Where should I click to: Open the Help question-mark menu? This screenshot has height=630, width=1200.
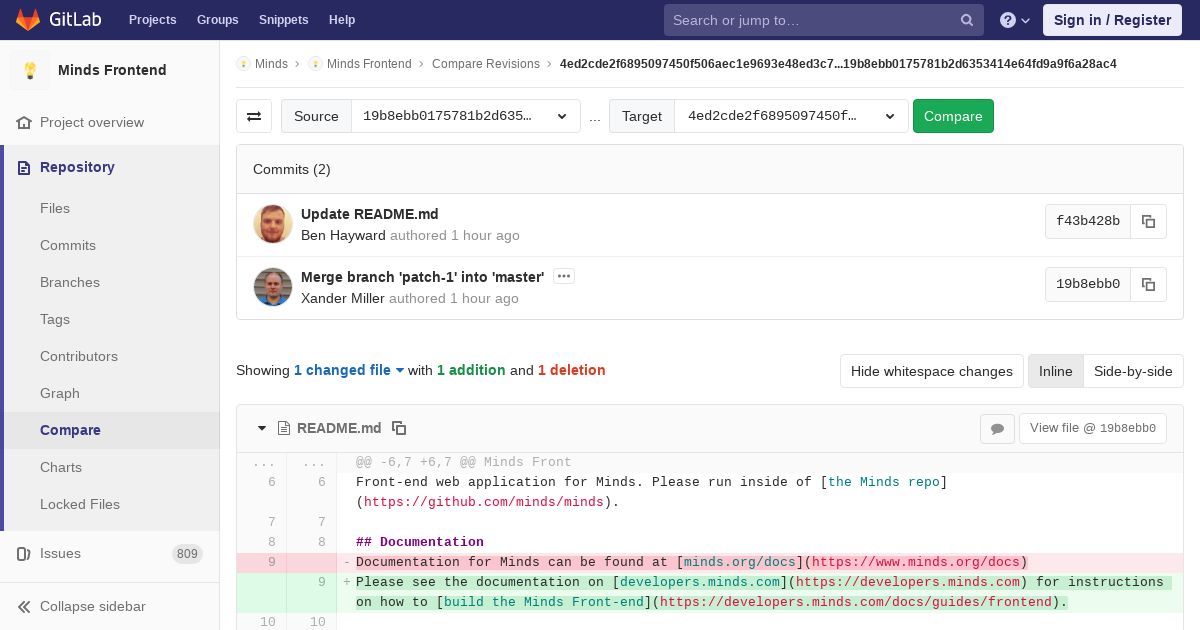(1015, 20)
